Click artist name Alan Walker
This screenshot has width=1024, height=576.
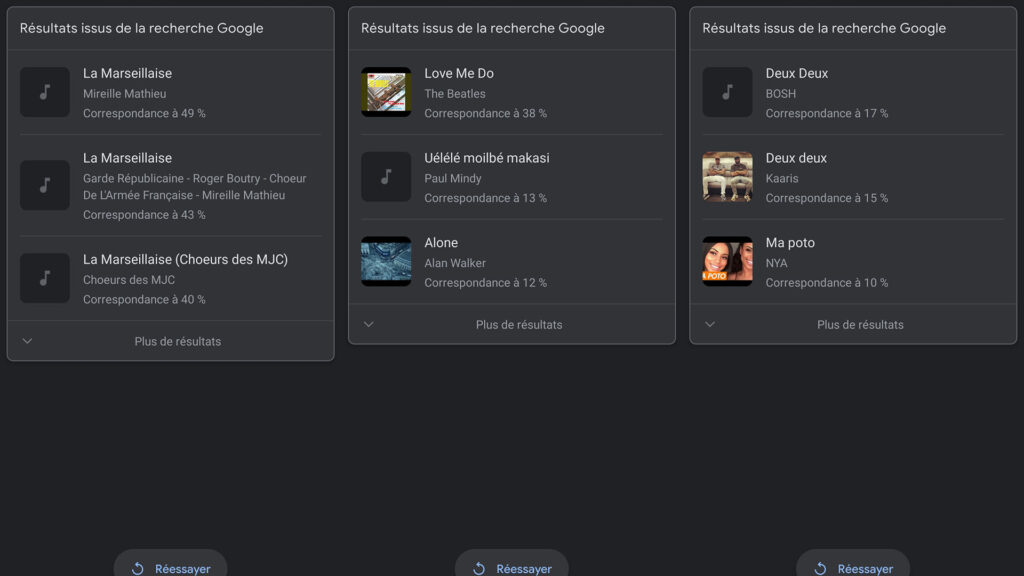pos(455,263)
